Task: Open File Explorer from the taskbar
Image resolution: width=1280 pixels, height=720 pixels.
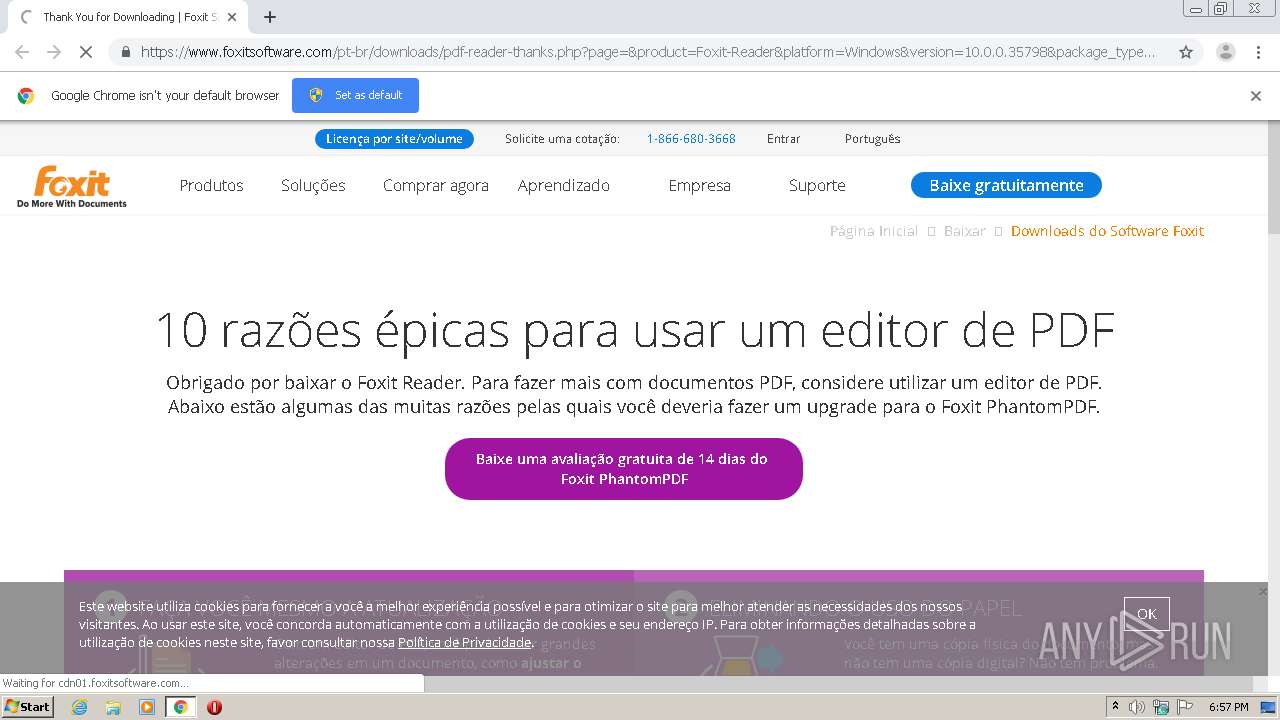Action: pyautogui.click(x=113, y=707)
